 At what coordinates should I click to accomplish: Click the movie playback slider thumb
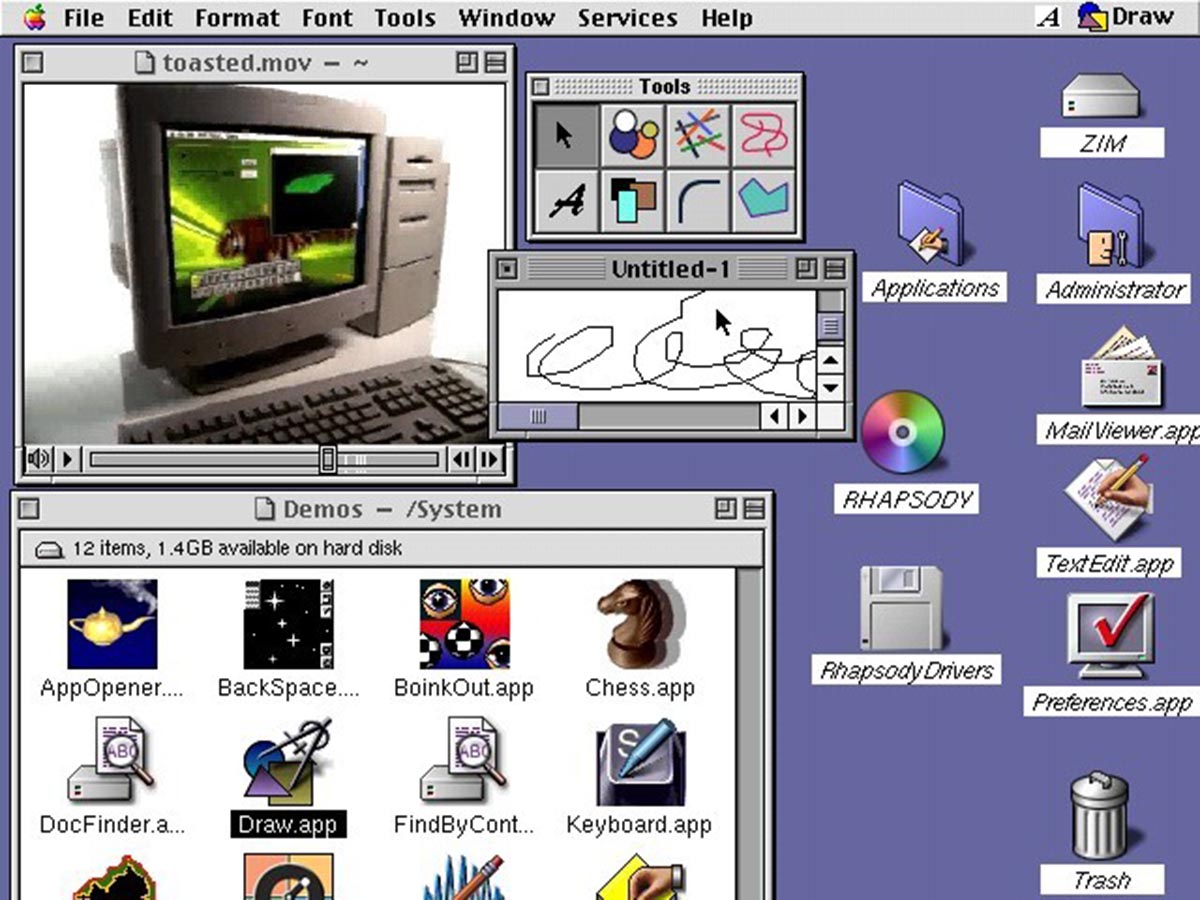pos(327,459)
